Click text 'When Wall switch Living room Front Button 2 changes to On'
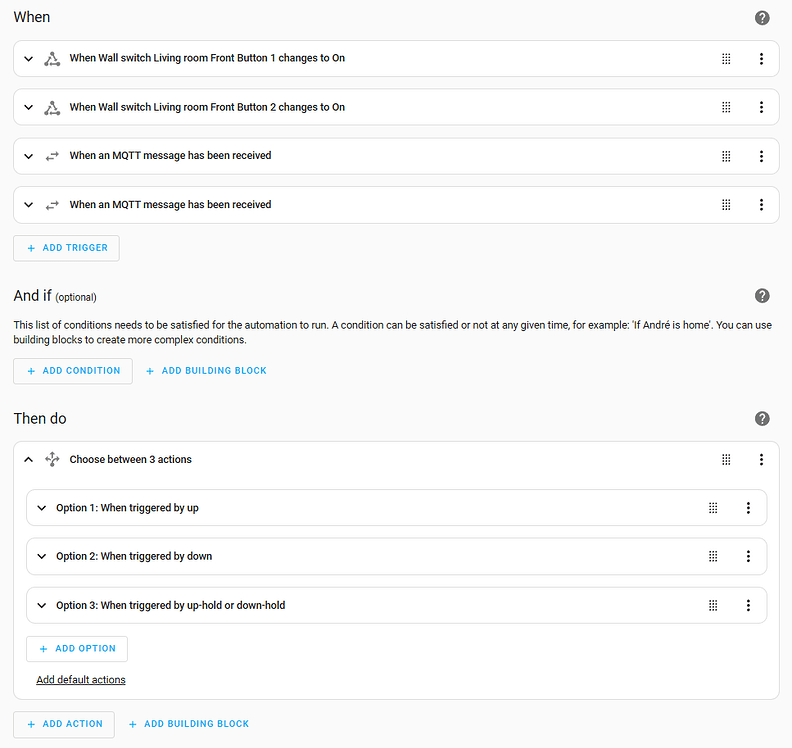The height and width of the screenshot is (748, 792). pyautogui.click(x=207, y=107)
